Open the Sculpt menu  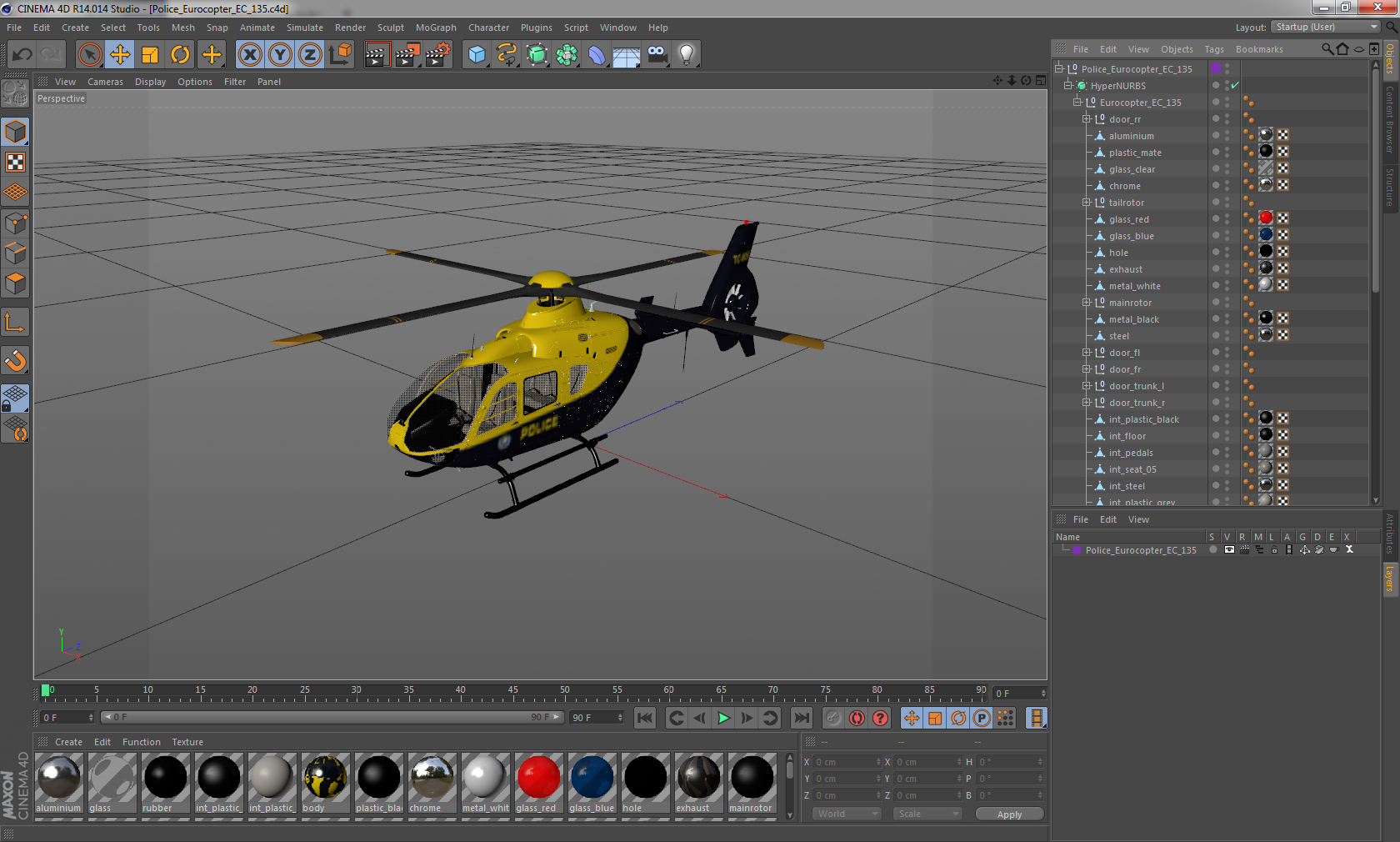(390, 28)
